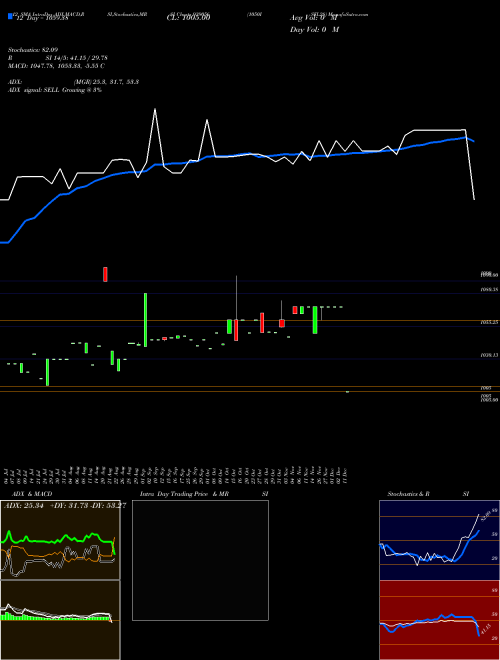Click the 1069.38 price axis label
This screenshot has width=500, height=660.
pyautogui.click(x=489, y=289)
